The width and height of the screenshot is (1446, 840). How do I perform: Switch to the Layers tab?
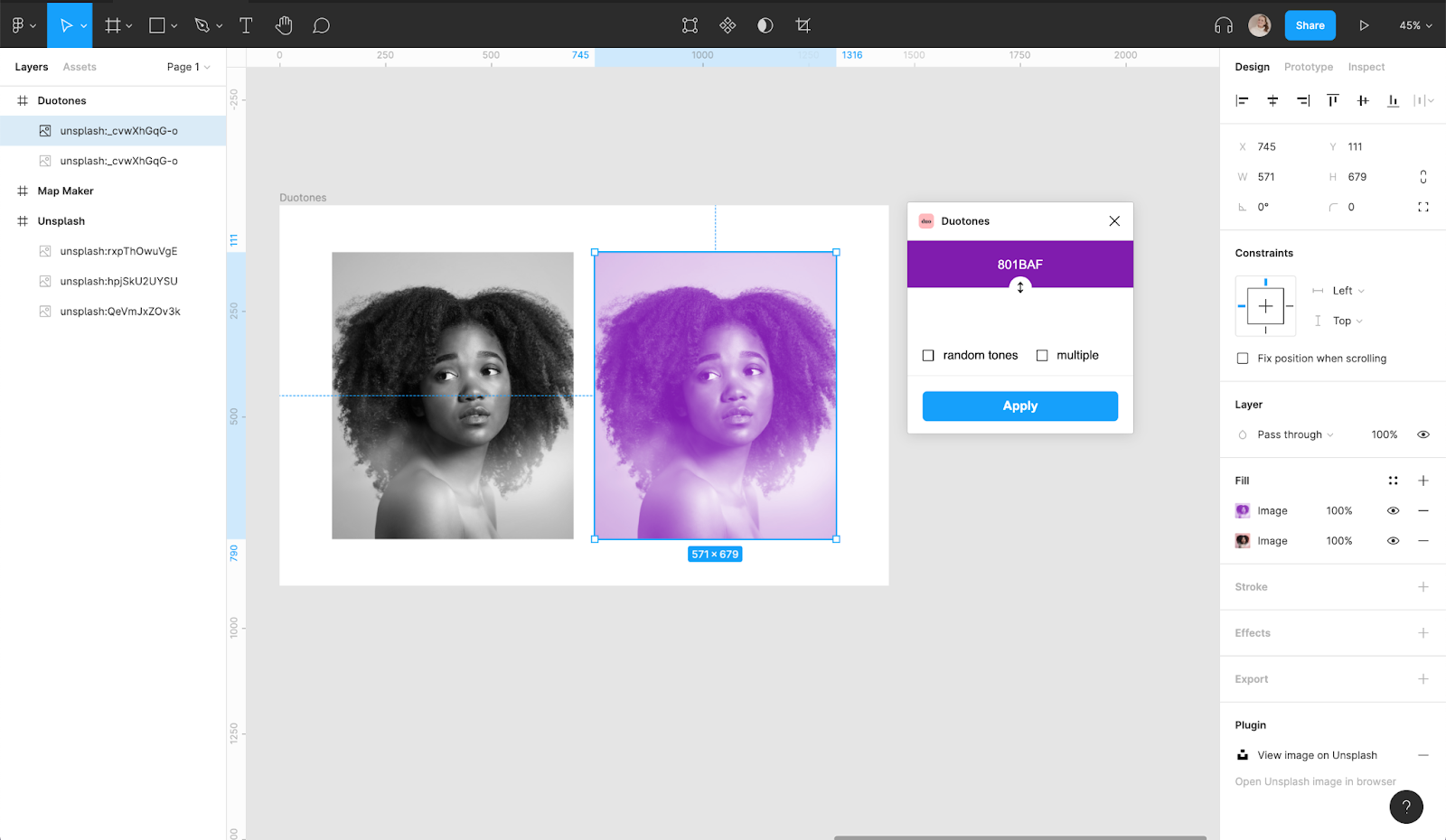[x=32, y=67]
